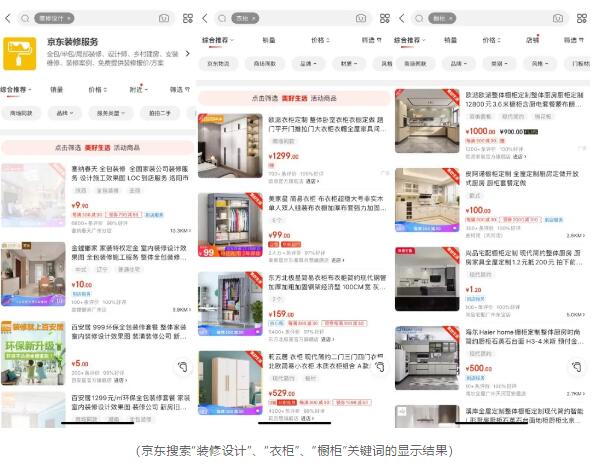Open the 附近 dropdown on 装修设计 screen

138,89
